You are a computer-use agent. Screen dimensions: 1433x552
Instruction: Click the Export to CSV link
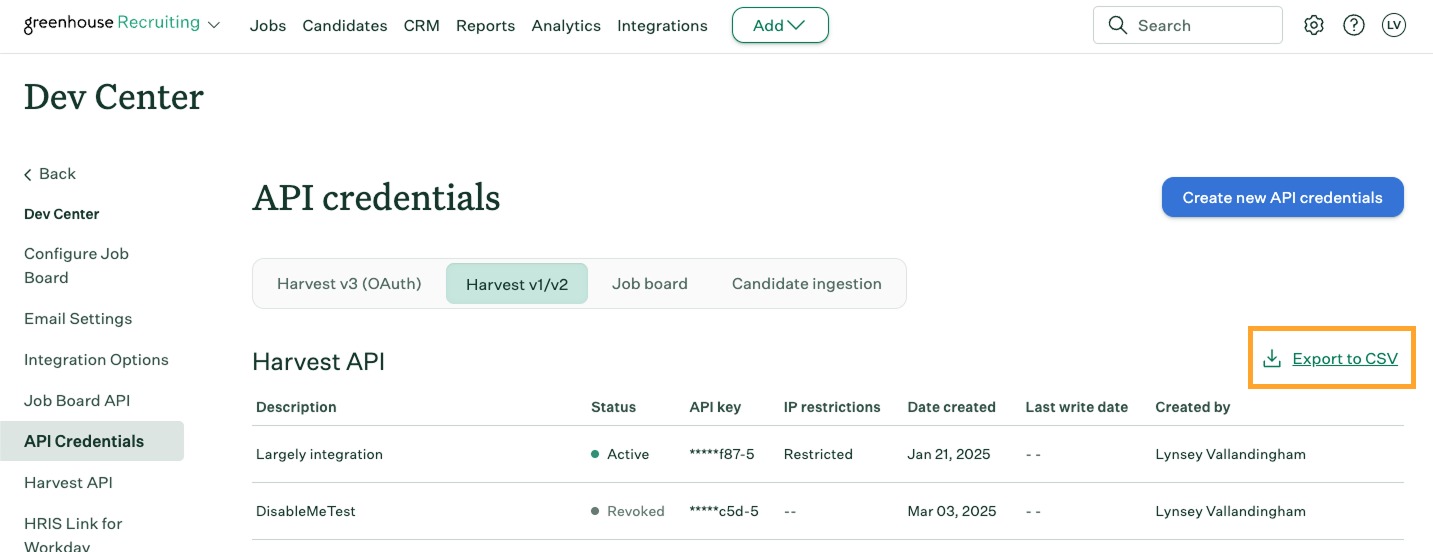tap(1345, 359)
